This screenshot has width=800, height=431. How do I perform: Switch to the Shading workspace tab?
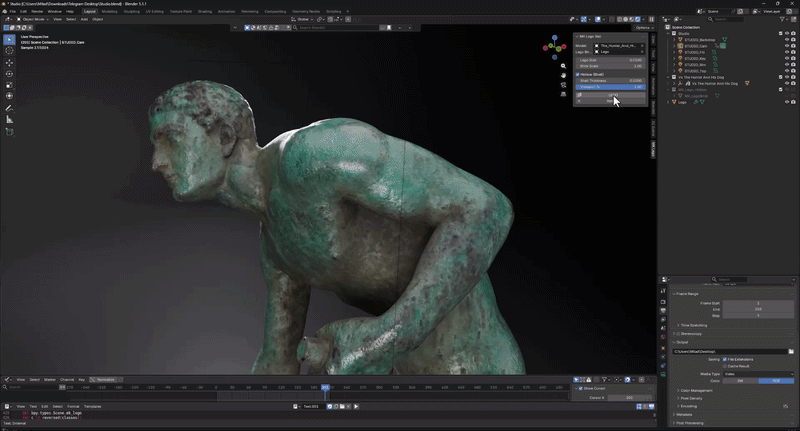(x=205, y=11)
